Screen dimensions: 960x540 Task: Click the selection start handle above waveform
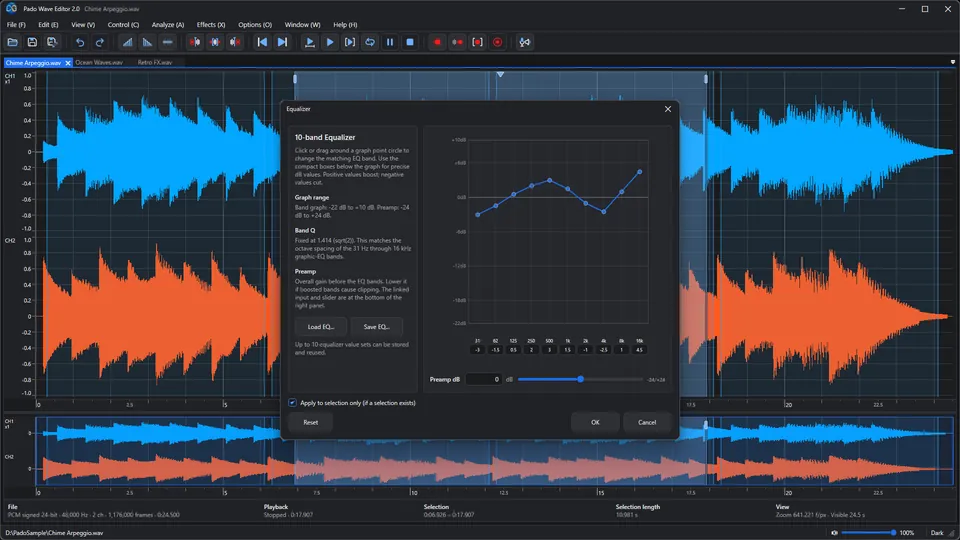(294, 79)
